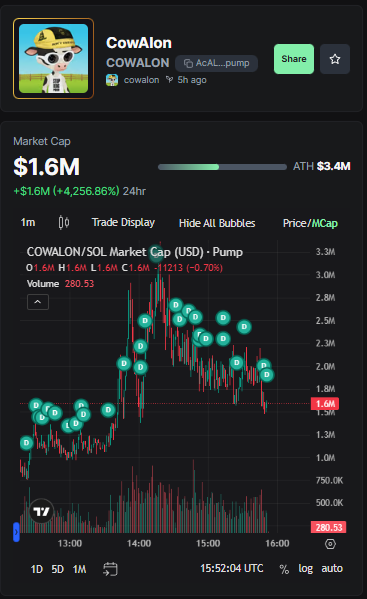Open the cowalon creator profile link

point(141,80)
